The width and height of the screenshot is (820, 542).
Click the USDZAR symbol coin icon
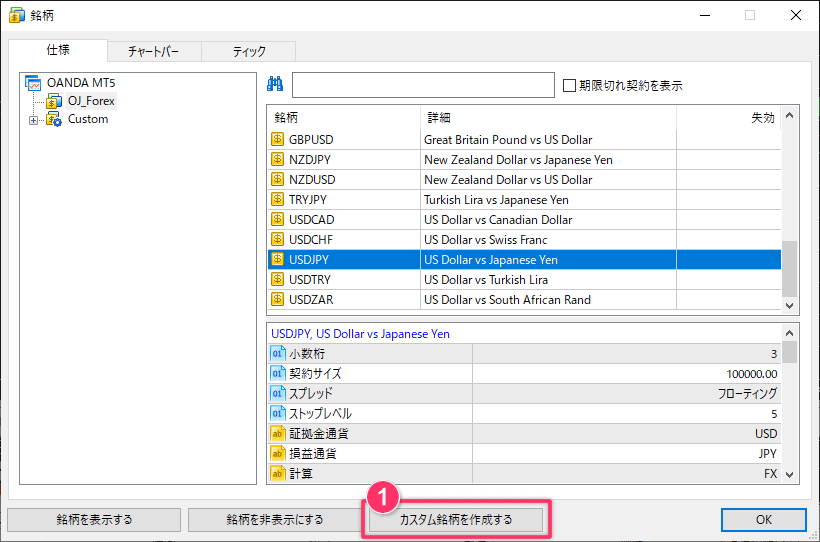tap(277, 299)
